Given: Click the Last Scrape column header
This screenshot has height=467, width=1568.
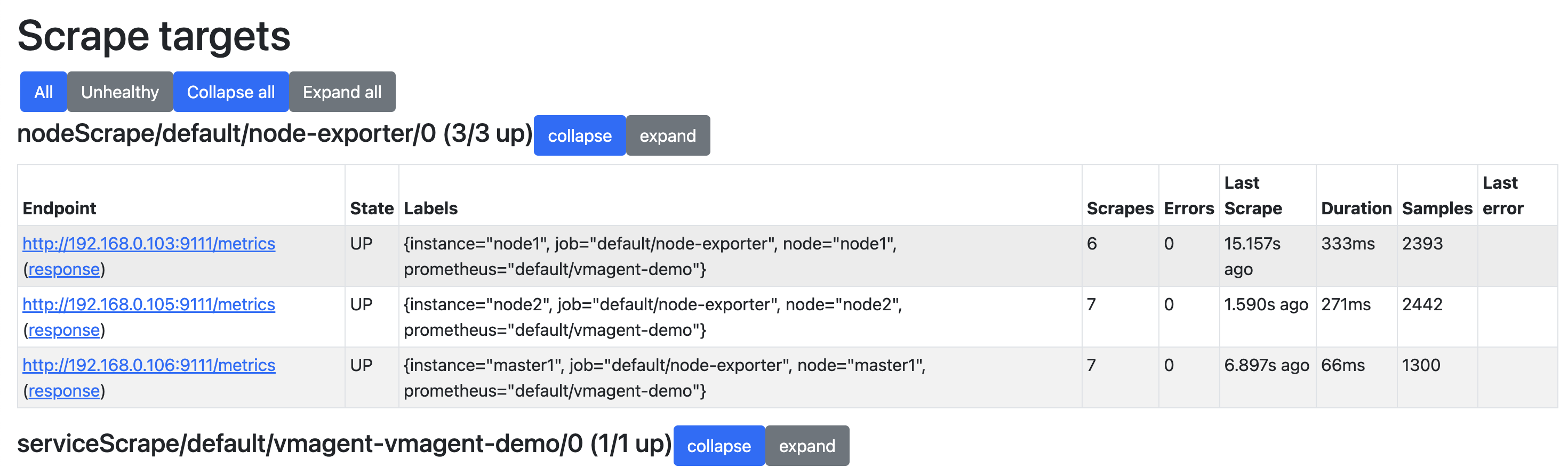Looking at the screenshot, I should 1253,196.
